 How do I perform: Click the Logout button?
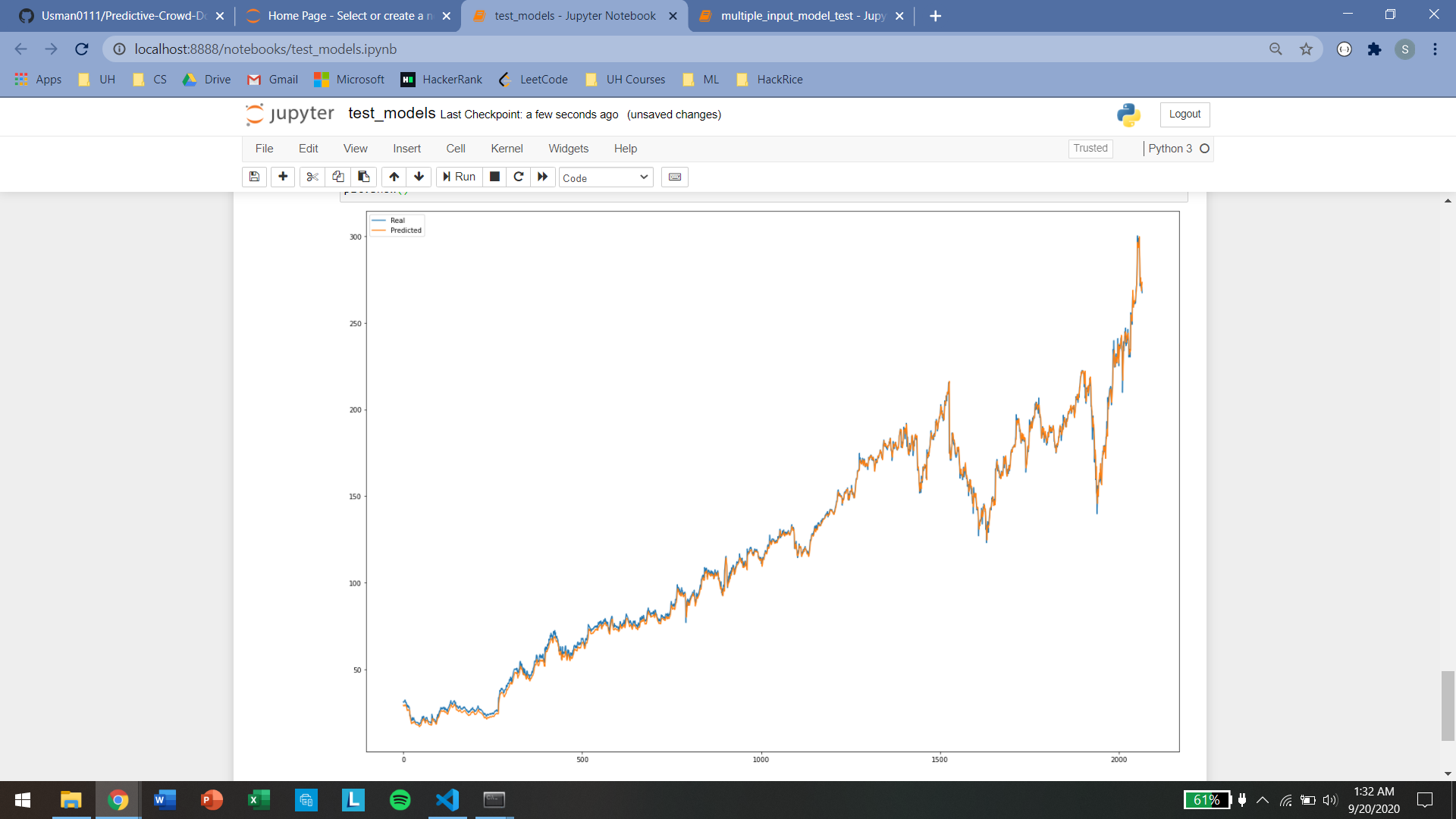pyautogui.click(x=1185, y=115)
